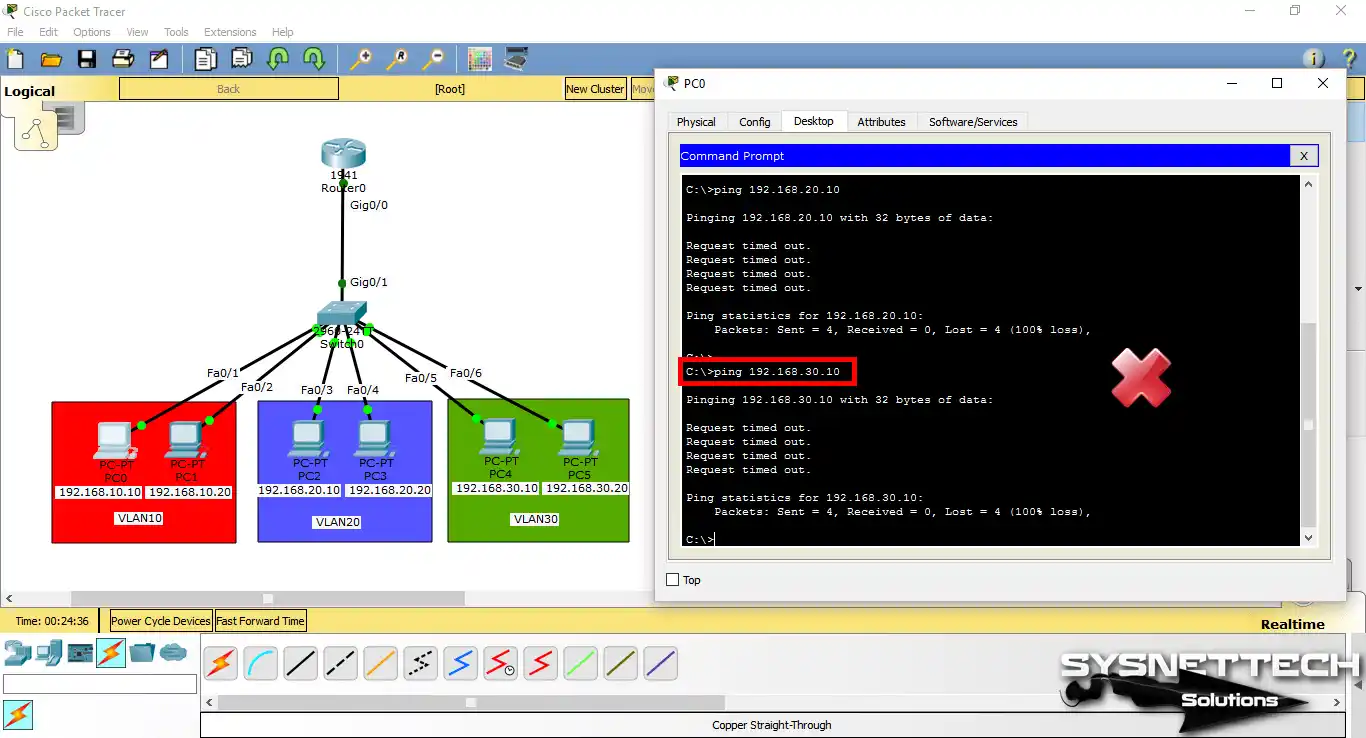Open the End Devices category
The height and width of the screenshot is (738, 1366).
pos(48,653)
